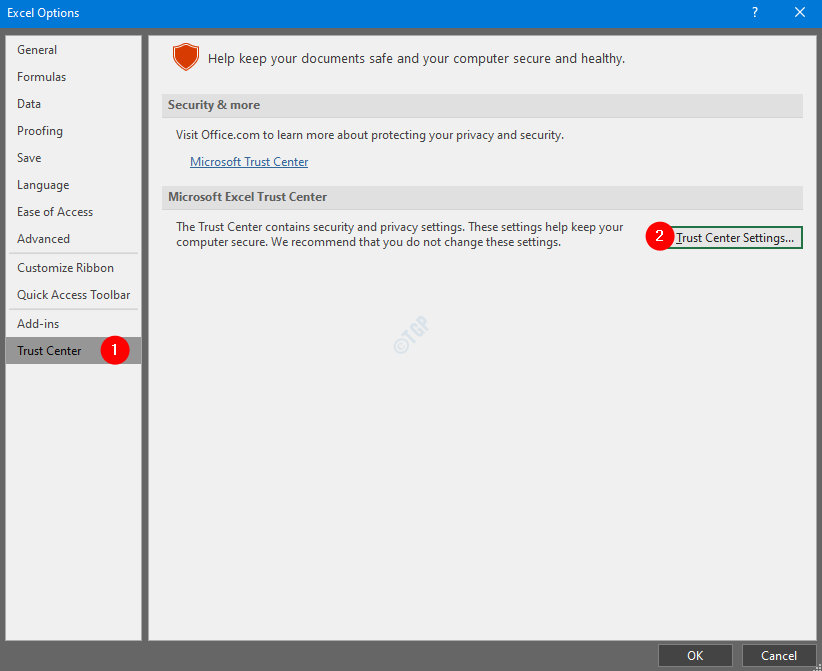
Task: Select the Formulas category
Action: click(x=42, y=77)
